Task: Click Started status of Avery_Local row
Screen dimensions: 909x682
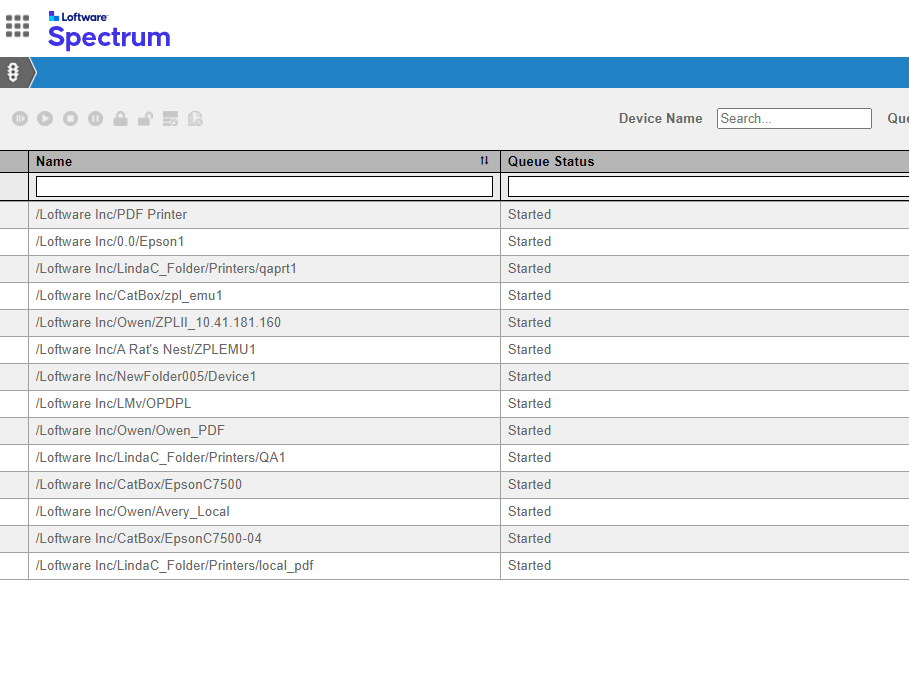Action: 529,512
